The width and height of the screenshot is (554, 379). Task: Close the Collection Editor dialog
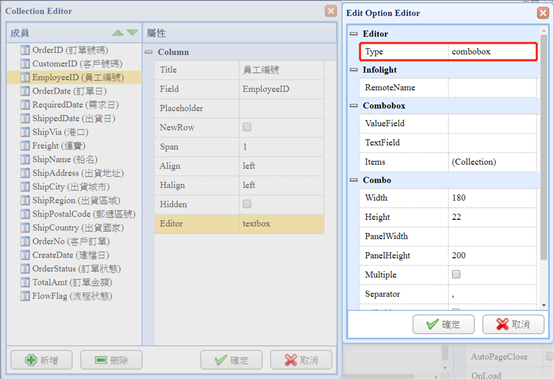[331, 11]
